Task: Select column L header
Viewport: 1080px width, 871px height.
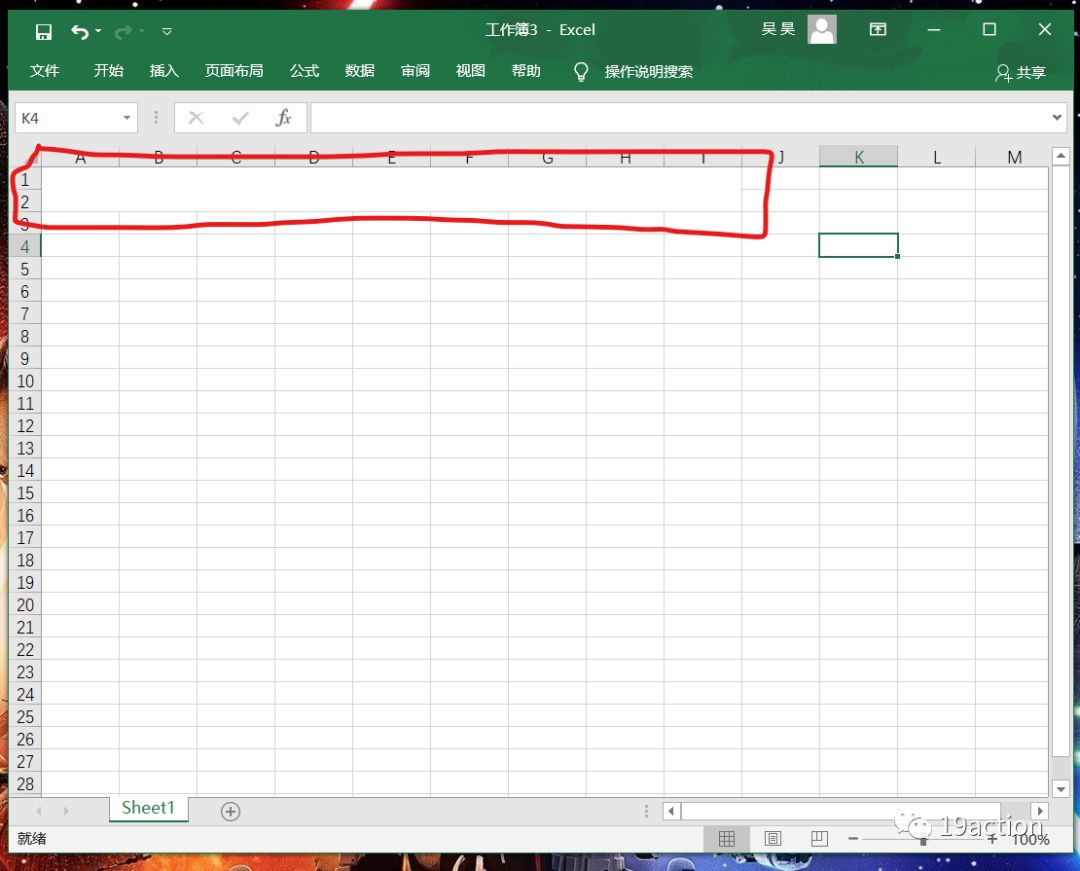Action: (937, 157)
